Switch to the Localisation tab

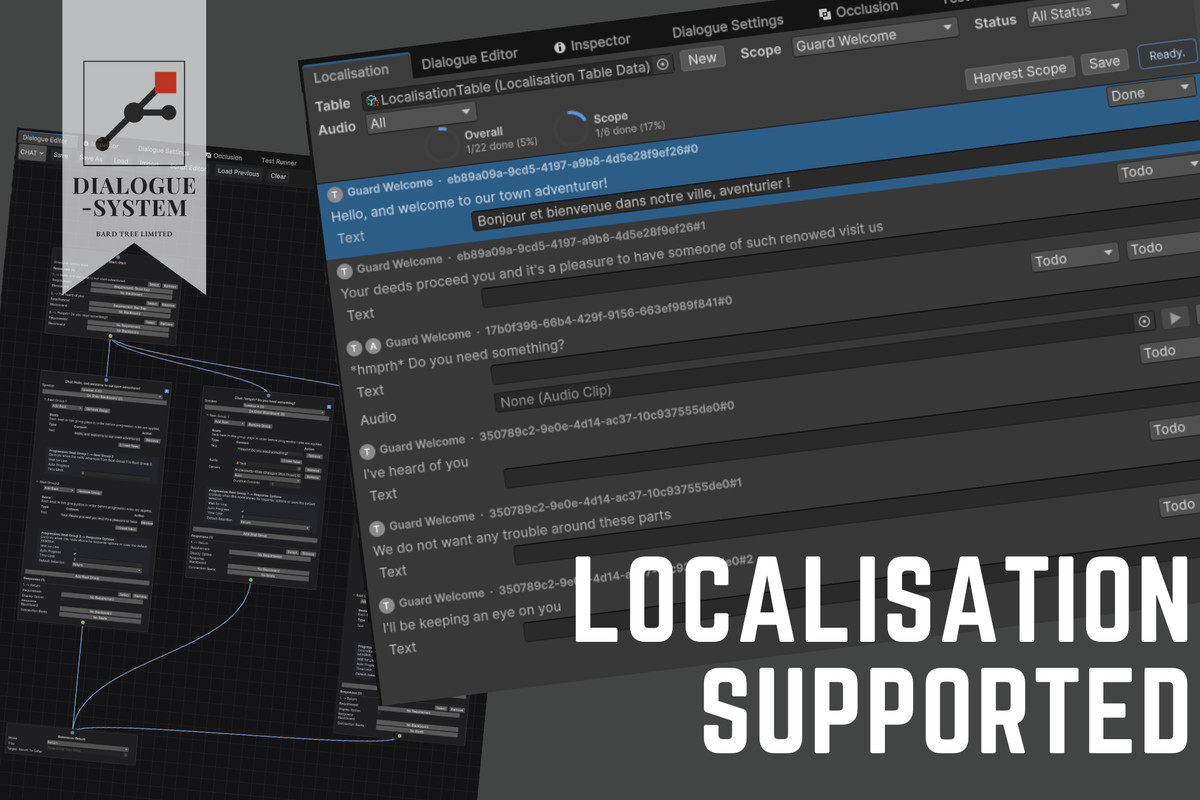coord(351,73)
